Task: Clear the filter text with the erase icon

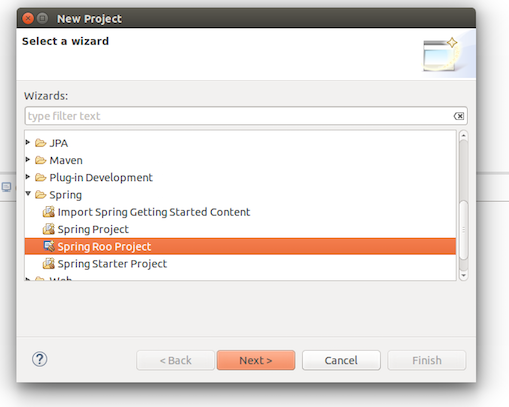Action: [459, 116]
